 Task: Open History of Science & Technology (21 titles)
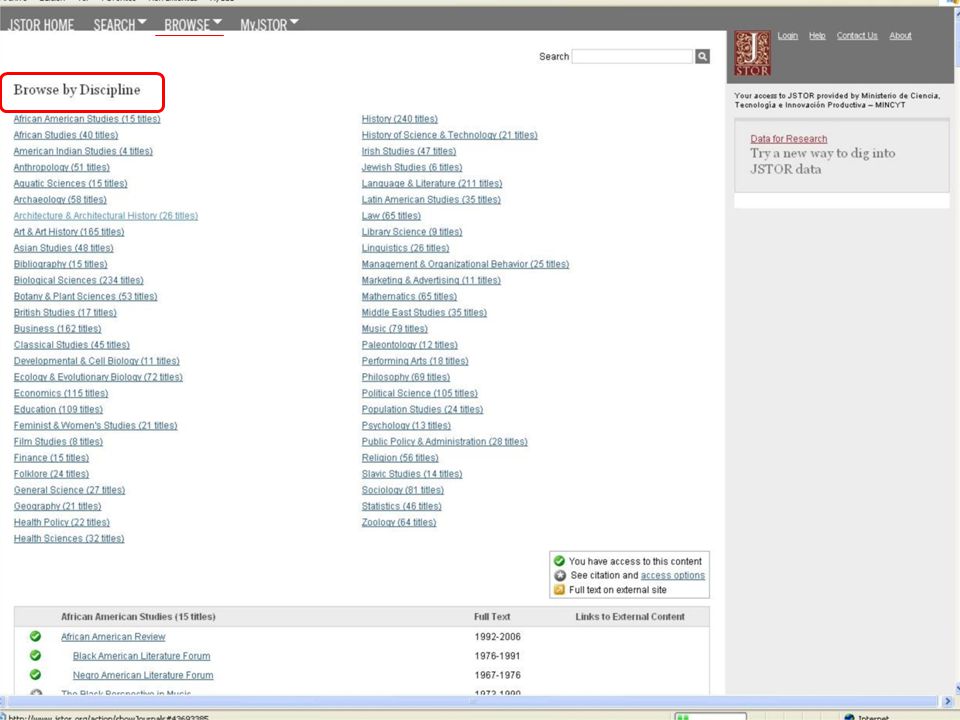coord(449,135)
